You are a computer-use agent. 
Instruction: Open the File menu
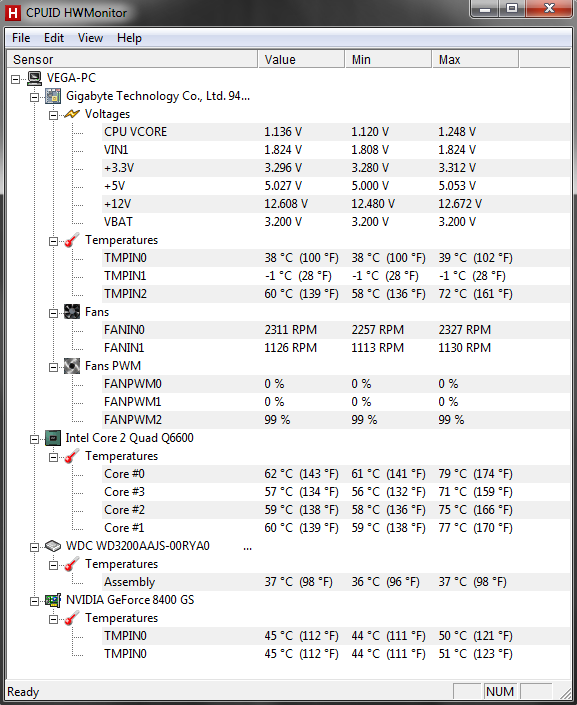pos(21,38)
